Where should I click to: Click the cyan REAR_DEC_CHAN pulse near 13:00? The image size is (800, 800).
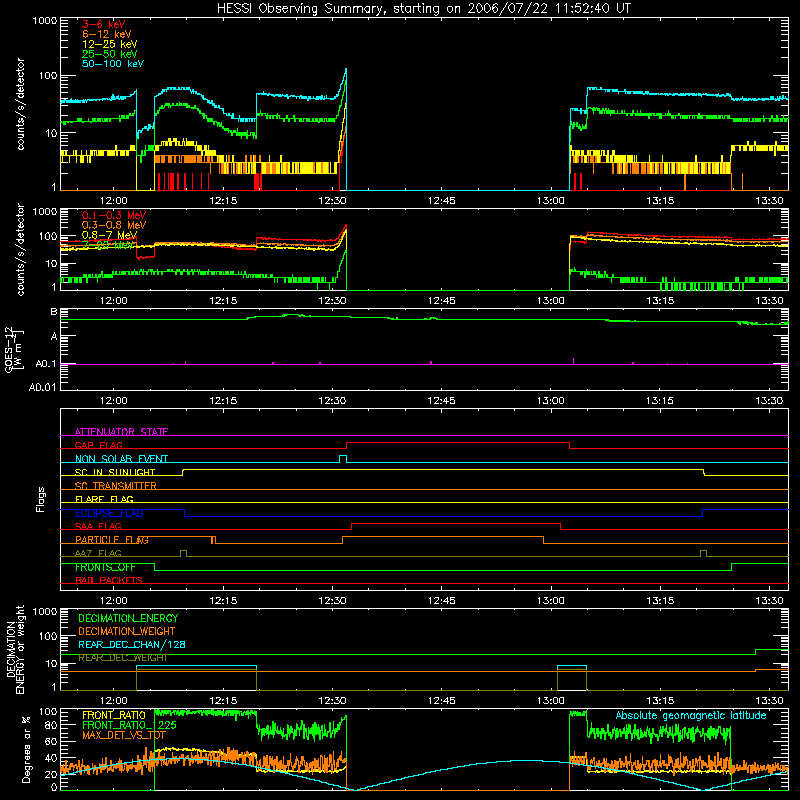click(572, 666)
